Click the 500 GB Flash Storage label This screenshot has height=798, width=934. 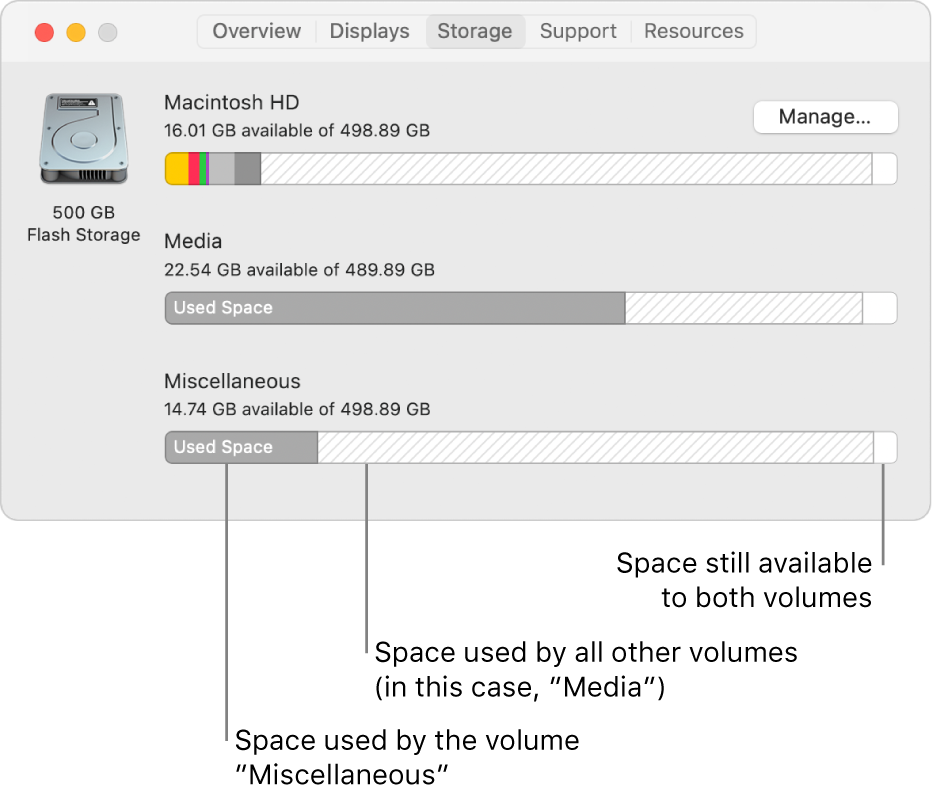click(x=83, y=224)
